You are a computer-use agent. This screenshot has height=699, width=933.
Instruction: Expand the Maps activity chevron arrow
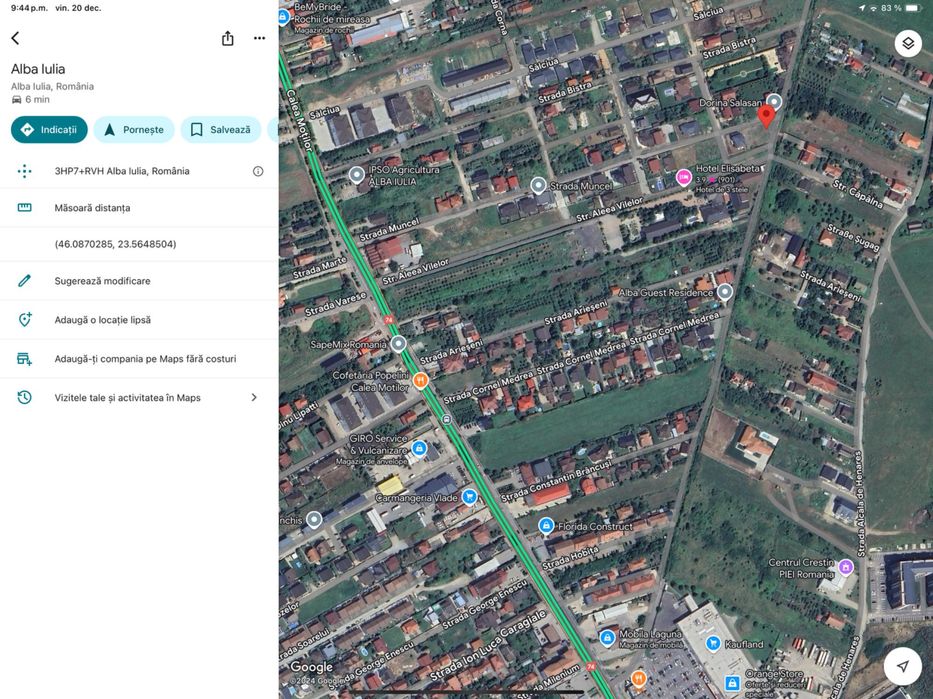point(254,397)
